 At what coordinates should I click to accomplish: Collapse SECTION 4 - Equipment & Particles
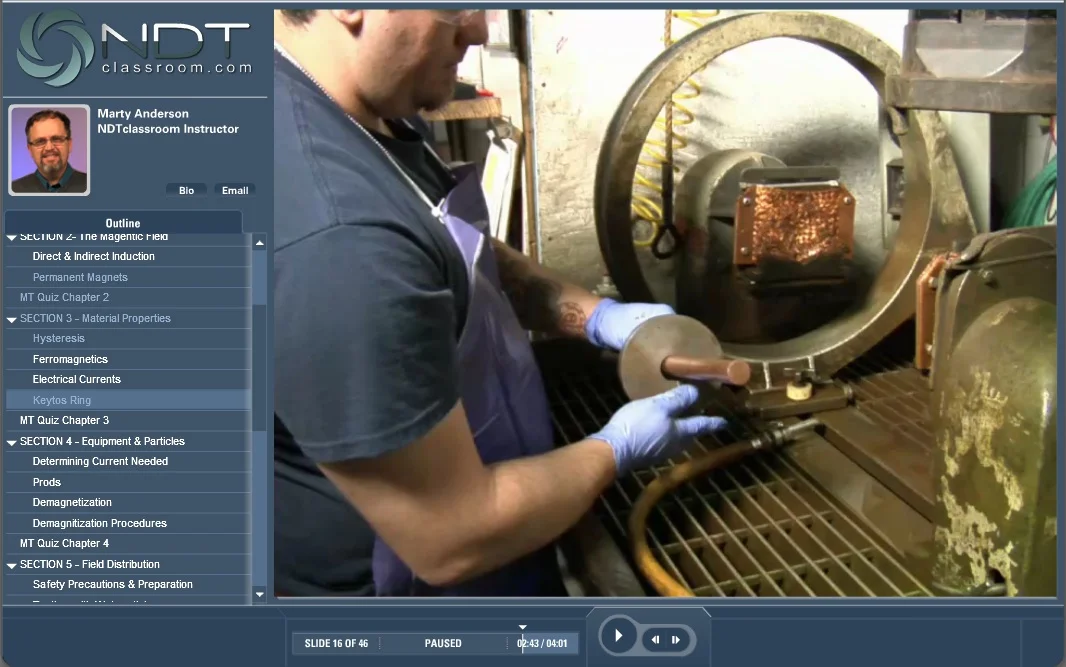point(12,442)
